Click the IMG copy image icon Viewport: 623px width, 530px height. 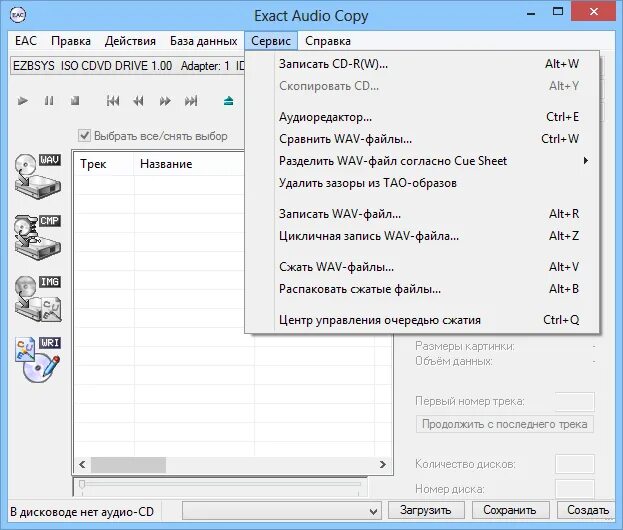click(38, 298)
